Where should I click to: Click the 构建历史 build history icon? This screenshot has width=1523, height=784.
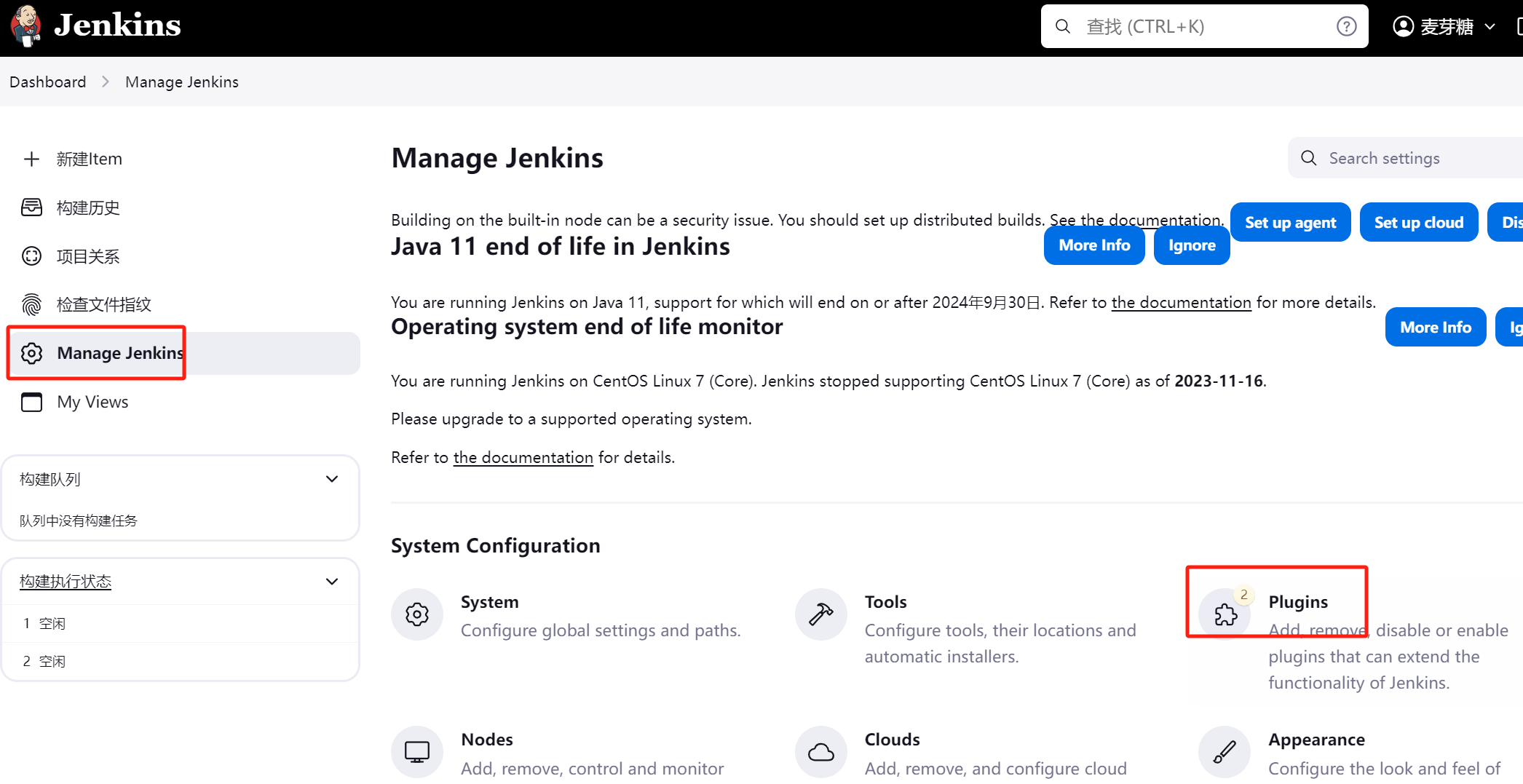point(31,207)
